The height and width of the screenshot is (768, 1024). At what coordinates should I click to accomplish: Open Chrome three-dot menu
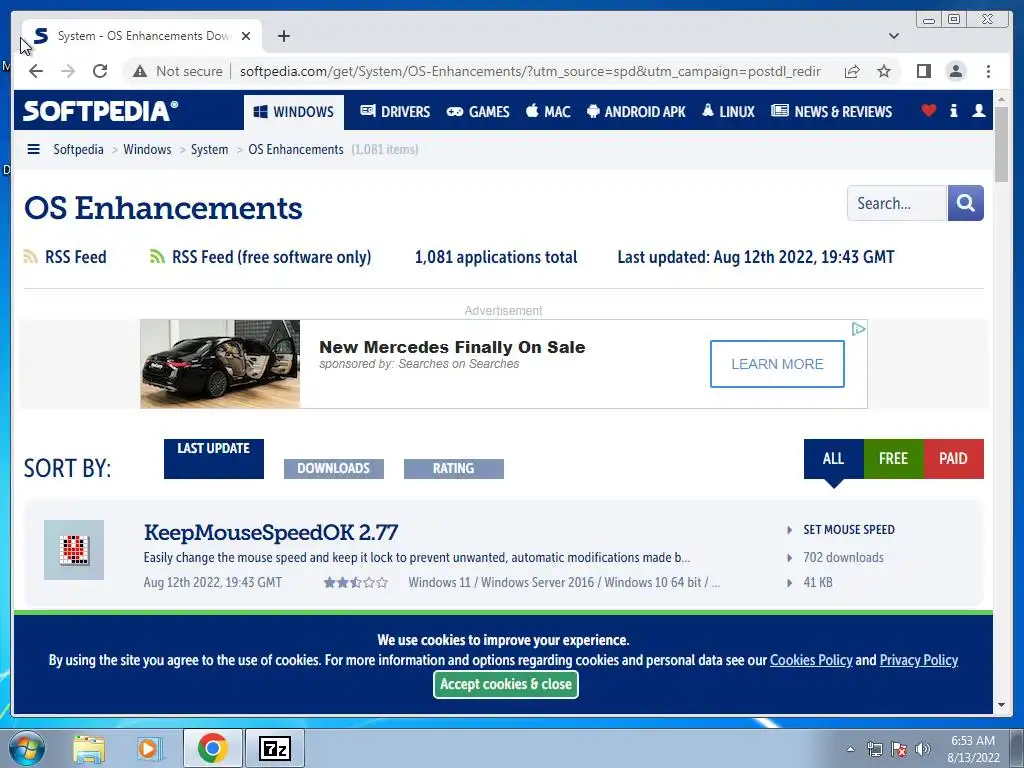[x=988, y=71]
